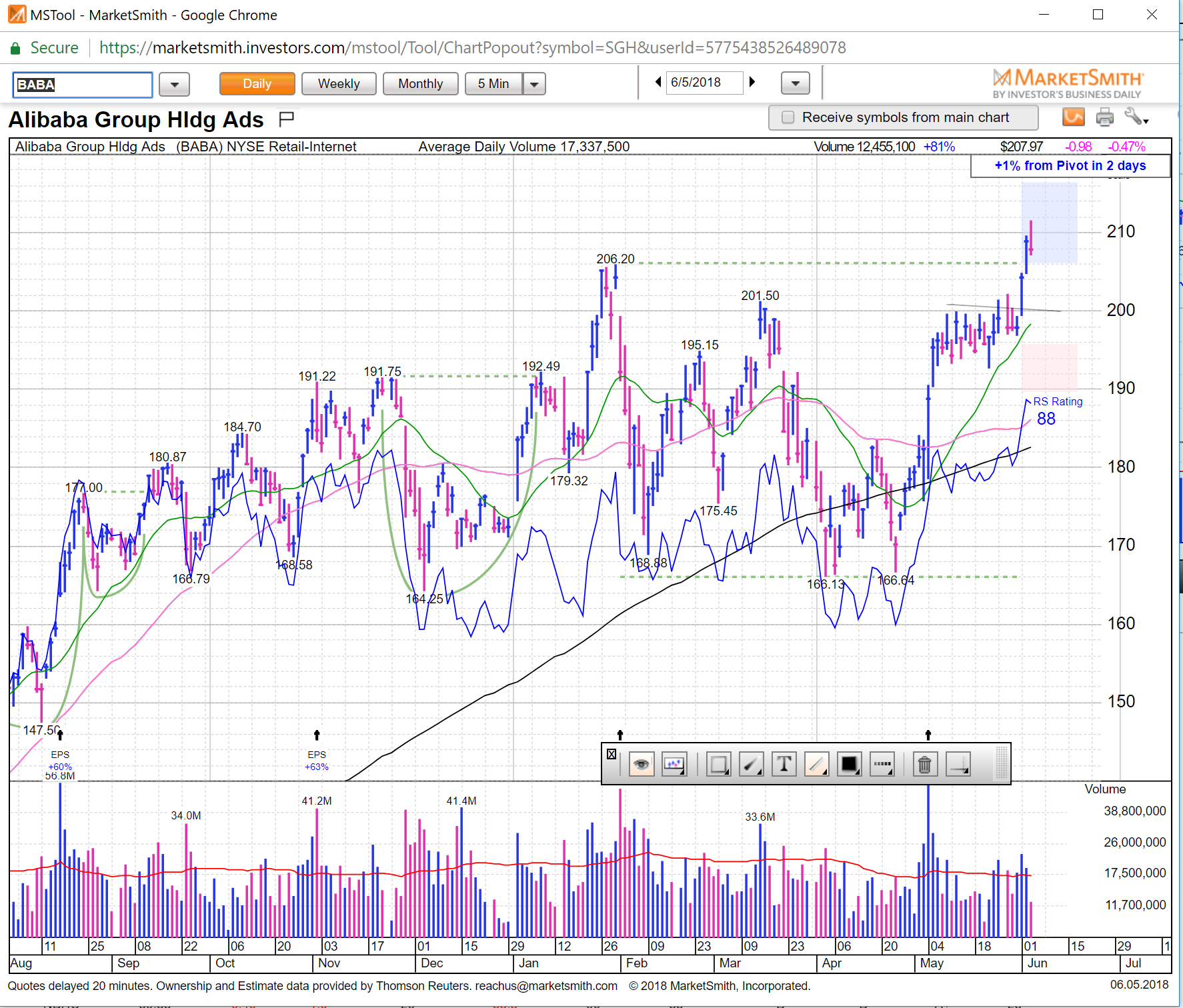Screen dimensions: 1183x1008
Task: Switch to 5 Min intraday chart
Action: 493,83
